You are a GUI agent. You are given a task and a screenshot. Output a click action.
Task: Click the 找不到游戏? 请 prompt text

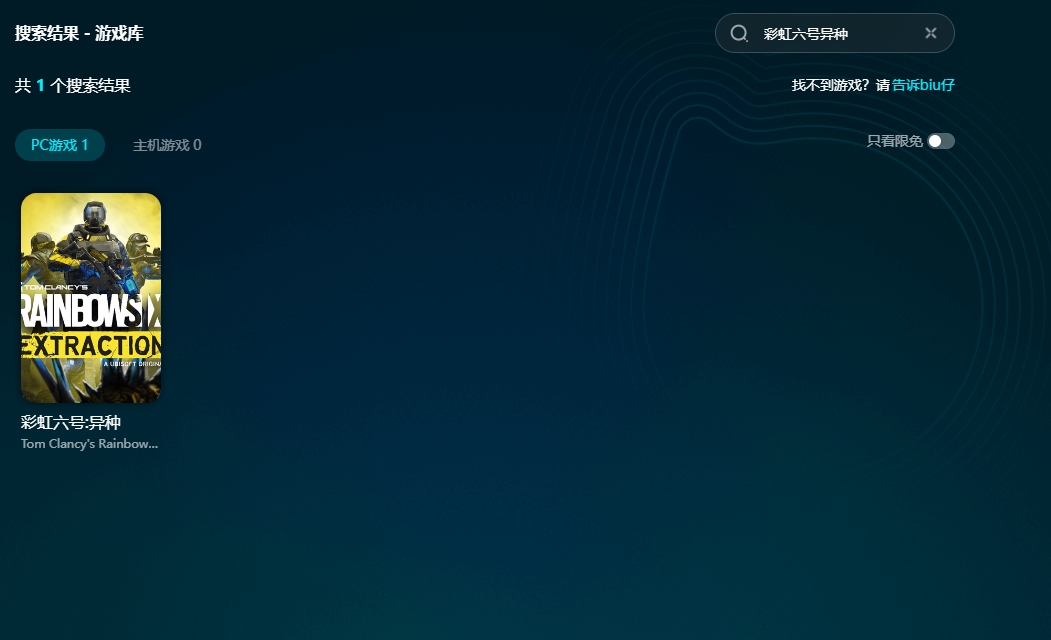(x=840, y=85)
